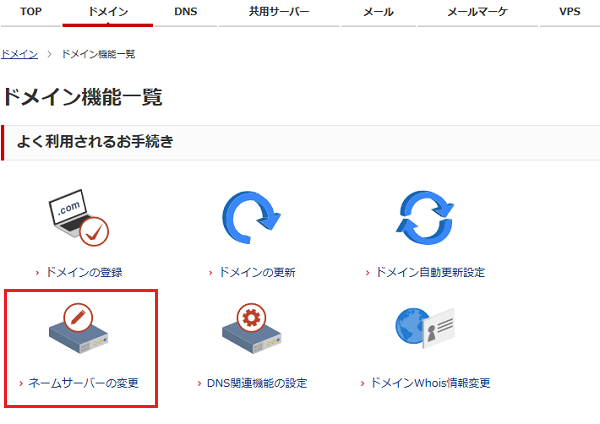Switch to the VPS navigation tab
Image resolution: width=600 pixels, height=424 pixels.
pyautogui.click(x=570, y=12)
